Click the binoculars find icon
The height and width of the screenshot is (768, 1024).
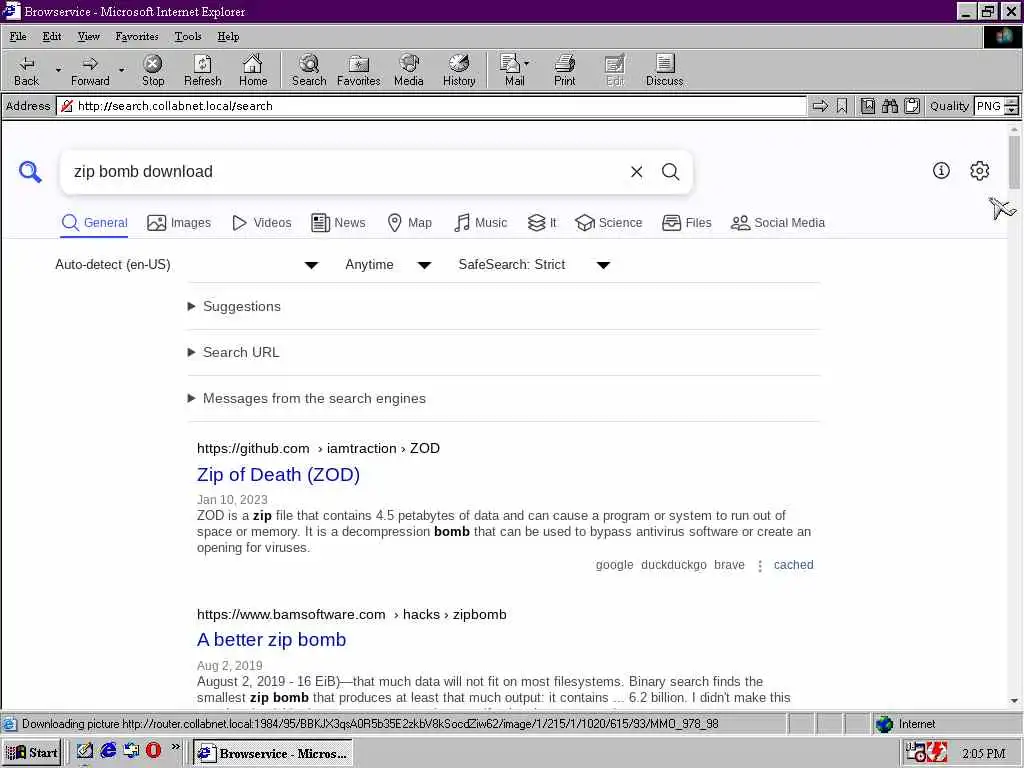(x=889, y=106)
